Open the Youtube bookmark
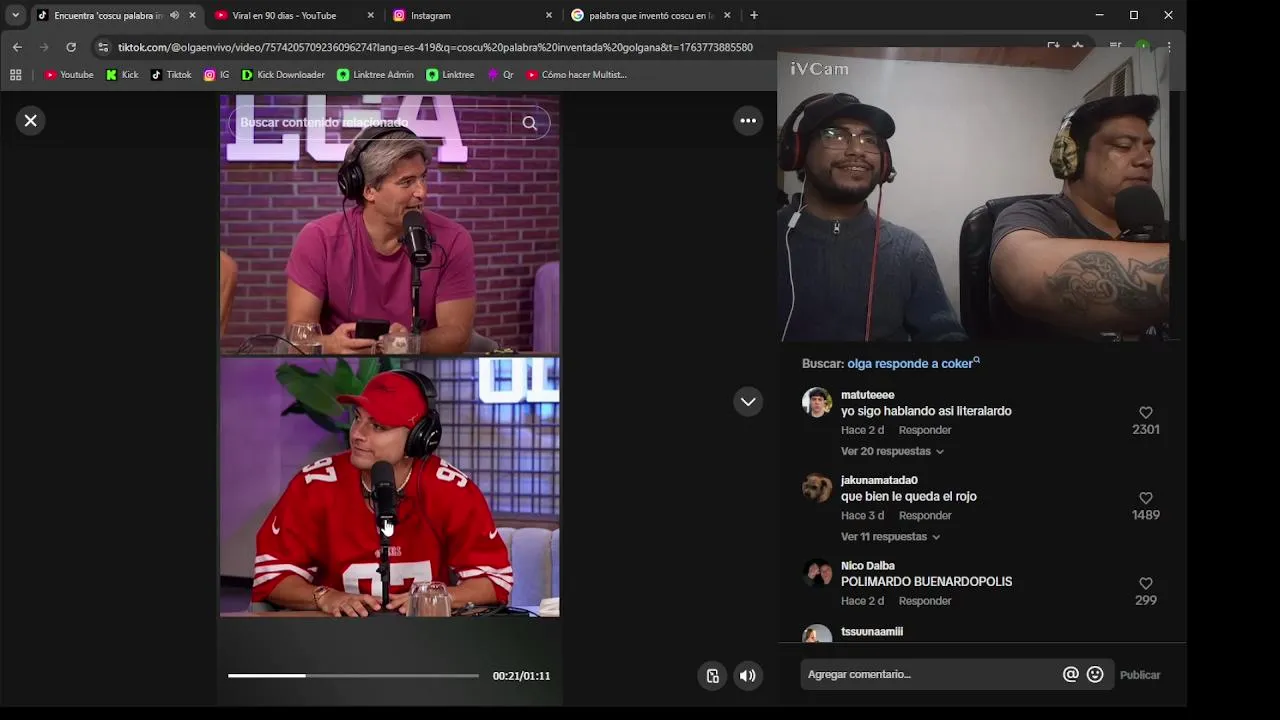1280x720 pixels. pyautogui.click(x=69, y=75)
